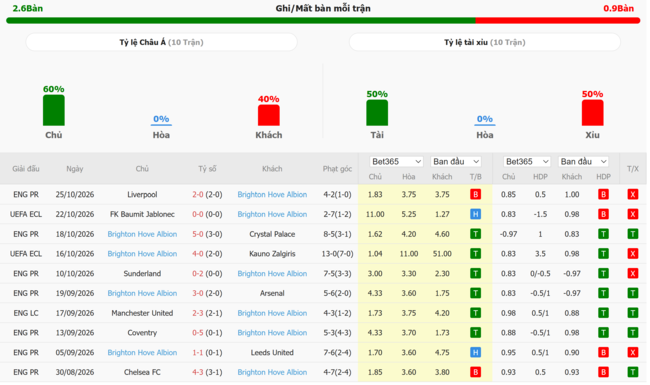Click the Tỷ số column header
Image resolution: width=650 pixels, height=385 pixels.
pos(207,169)
